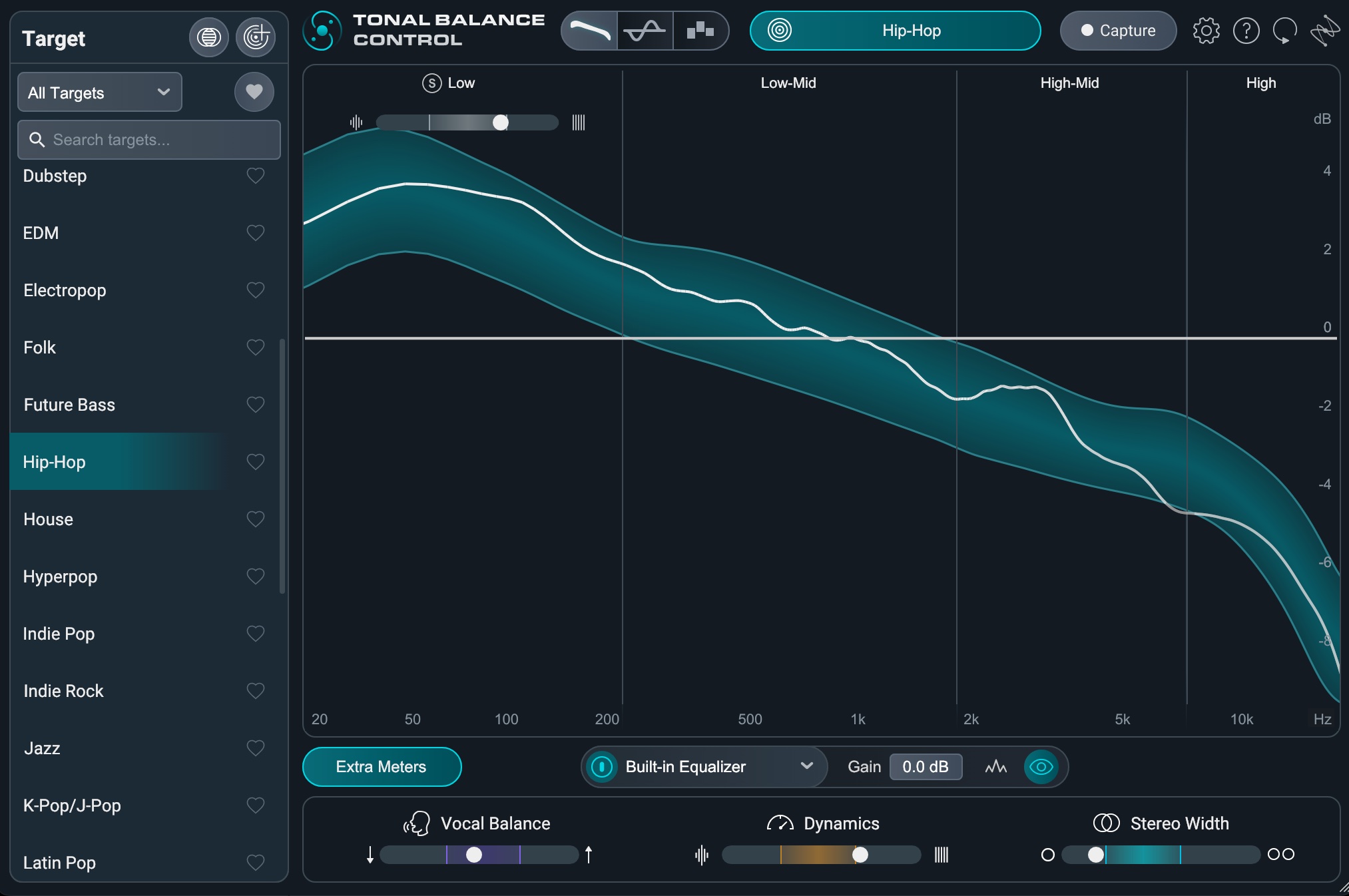Screen dimensions: 1349x896
Task: Click the Extra Meters button
Action: click(382, 767)
